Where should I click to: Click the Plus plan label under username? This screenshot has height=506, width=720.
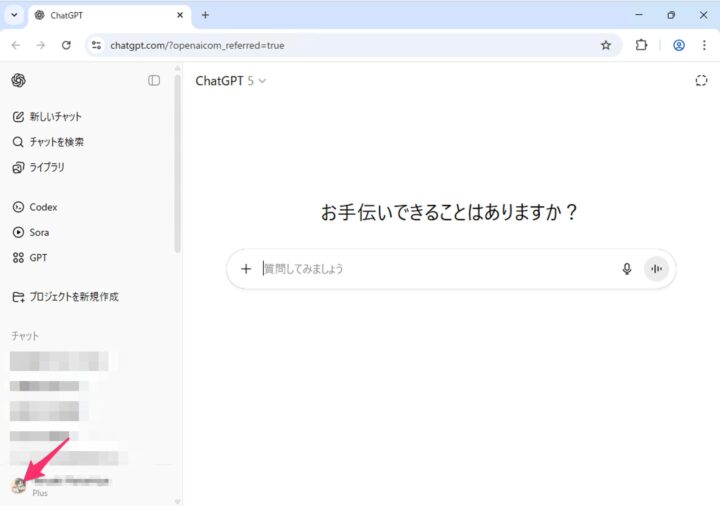click(40, 493)
